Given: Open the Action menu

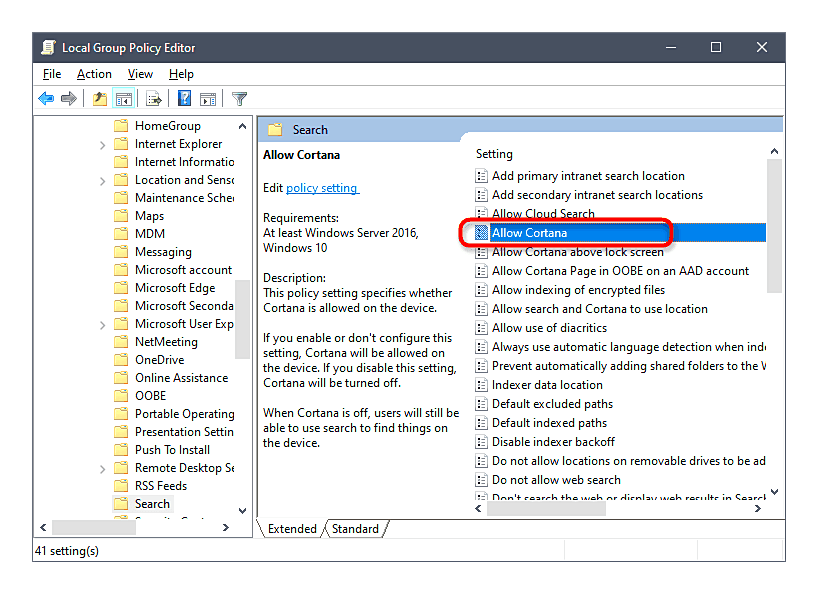Looking at the screenshot, I should coord(94,74).
